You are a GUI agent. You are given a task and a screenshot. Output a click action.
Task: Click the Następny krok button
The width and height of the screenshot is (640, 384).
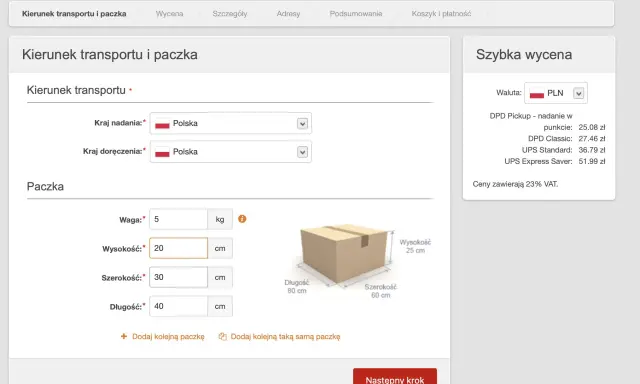pos(395,376)
